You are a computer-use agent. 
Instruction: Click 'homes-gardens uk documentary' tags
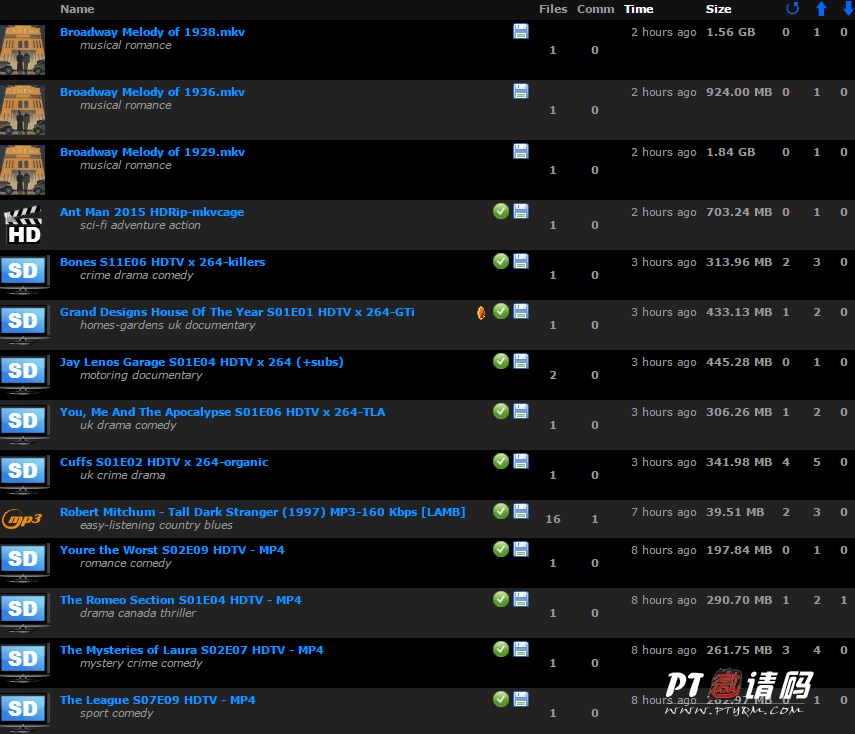[167, 325]
